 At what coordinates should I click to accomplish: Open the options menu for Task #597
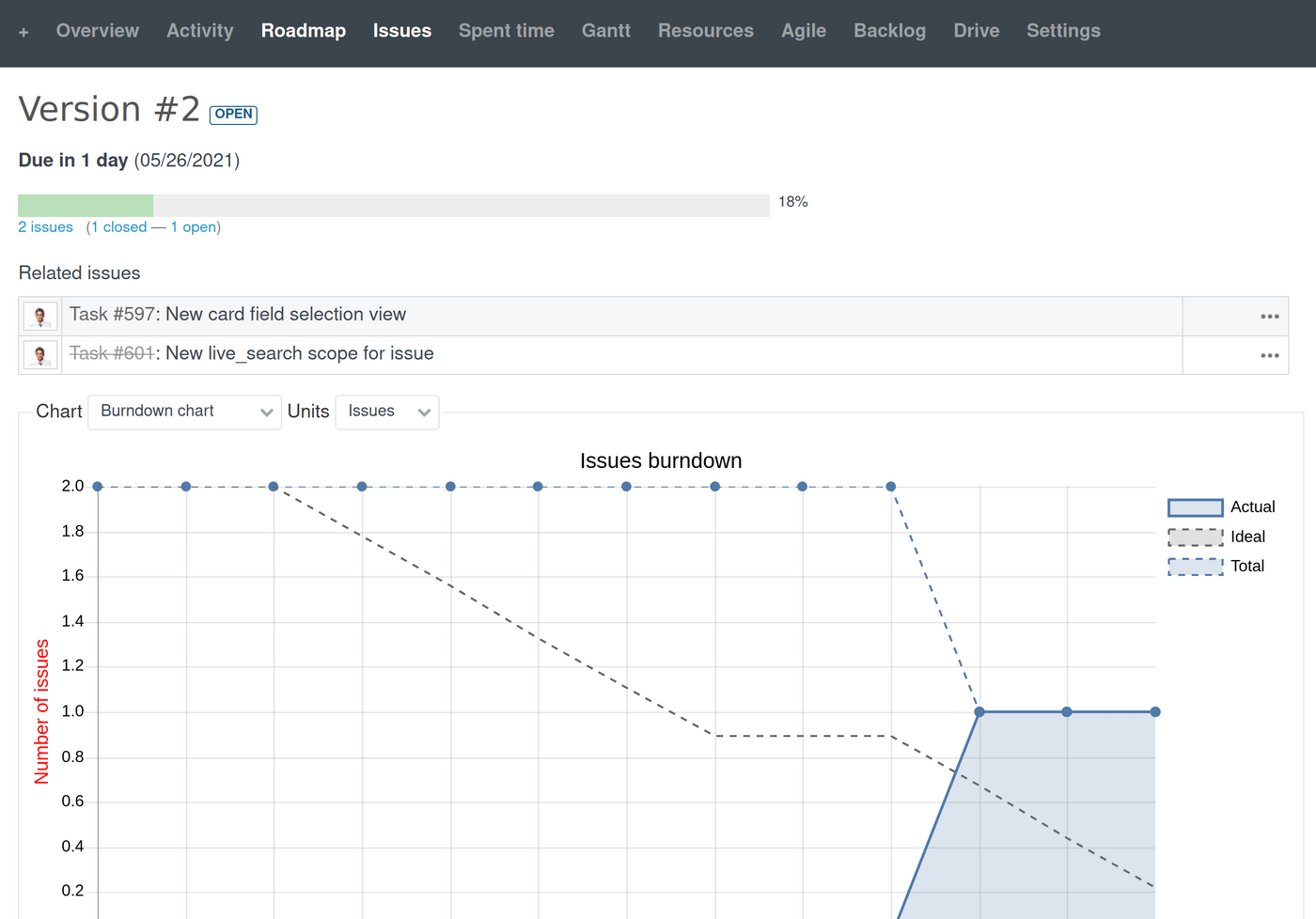pyautogui.click(x=1269, y=316)
